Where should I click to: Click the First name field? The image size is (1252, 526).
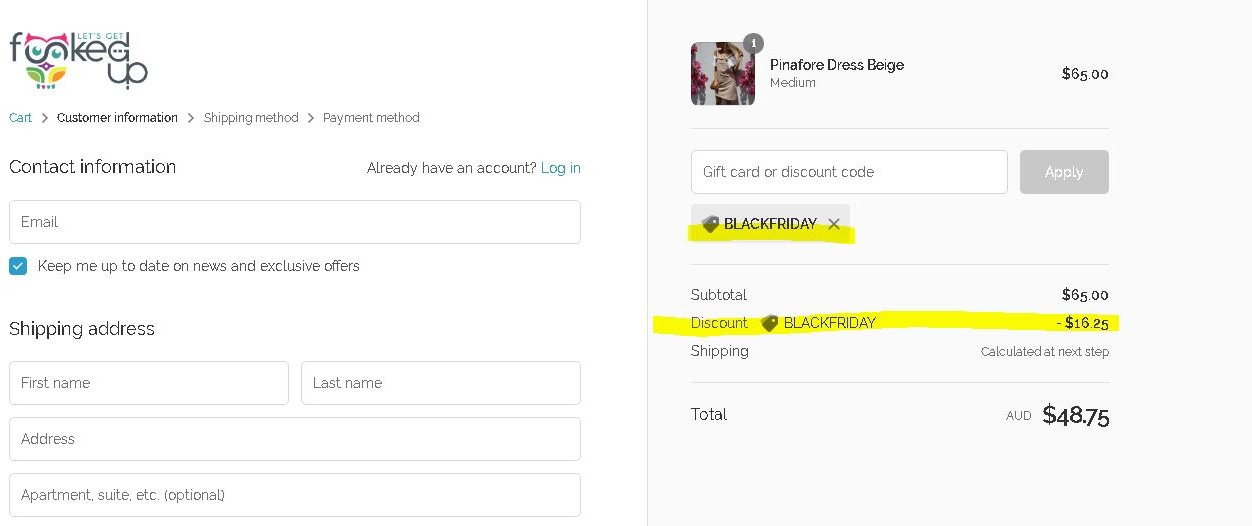point(149,383)
